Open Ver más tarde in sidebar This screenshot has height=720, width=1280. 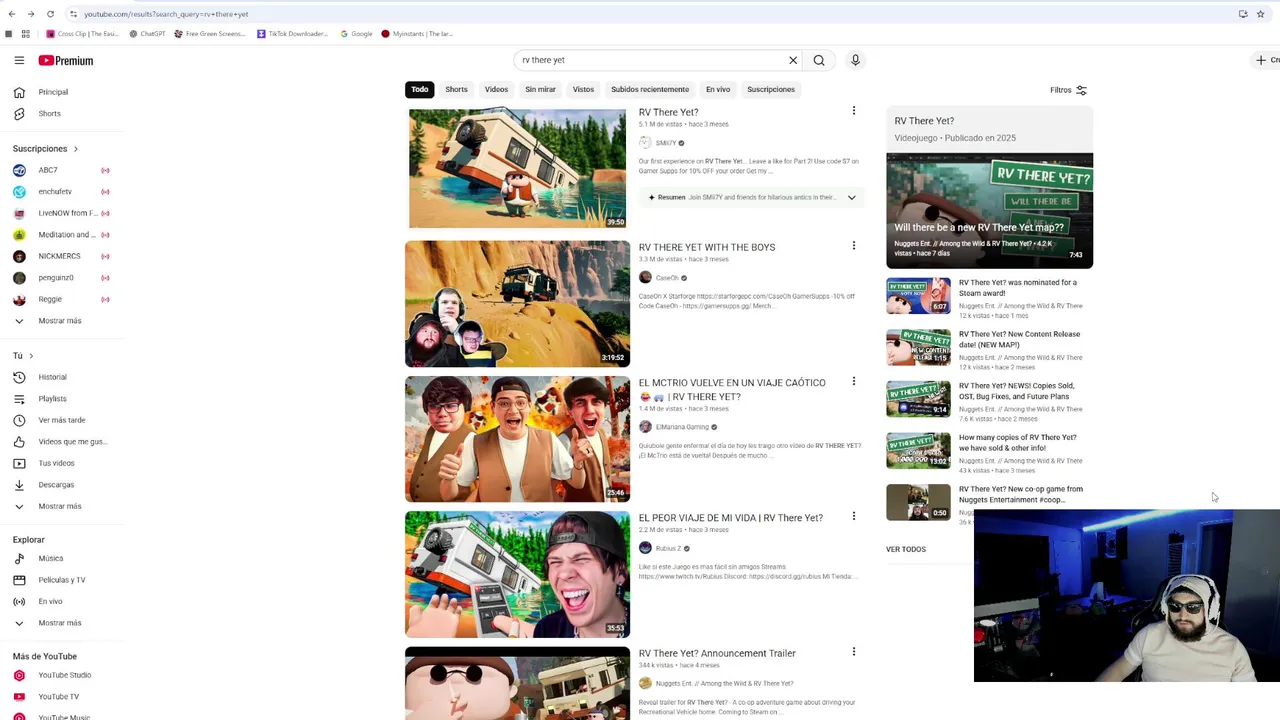60,420
